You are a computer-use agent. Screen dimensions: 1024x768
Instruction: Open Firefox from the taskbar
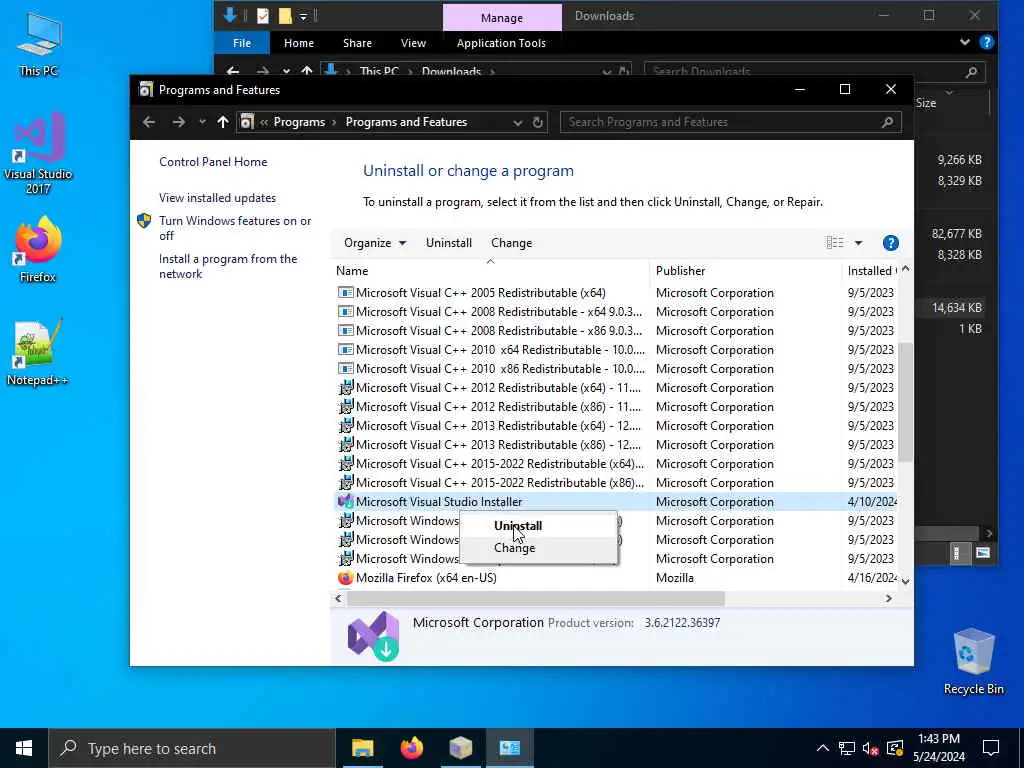coord(411,748)
